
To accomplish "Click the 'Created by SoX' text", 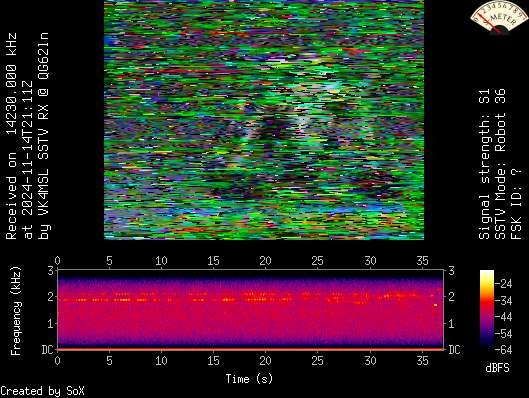I will pos(42,391).
